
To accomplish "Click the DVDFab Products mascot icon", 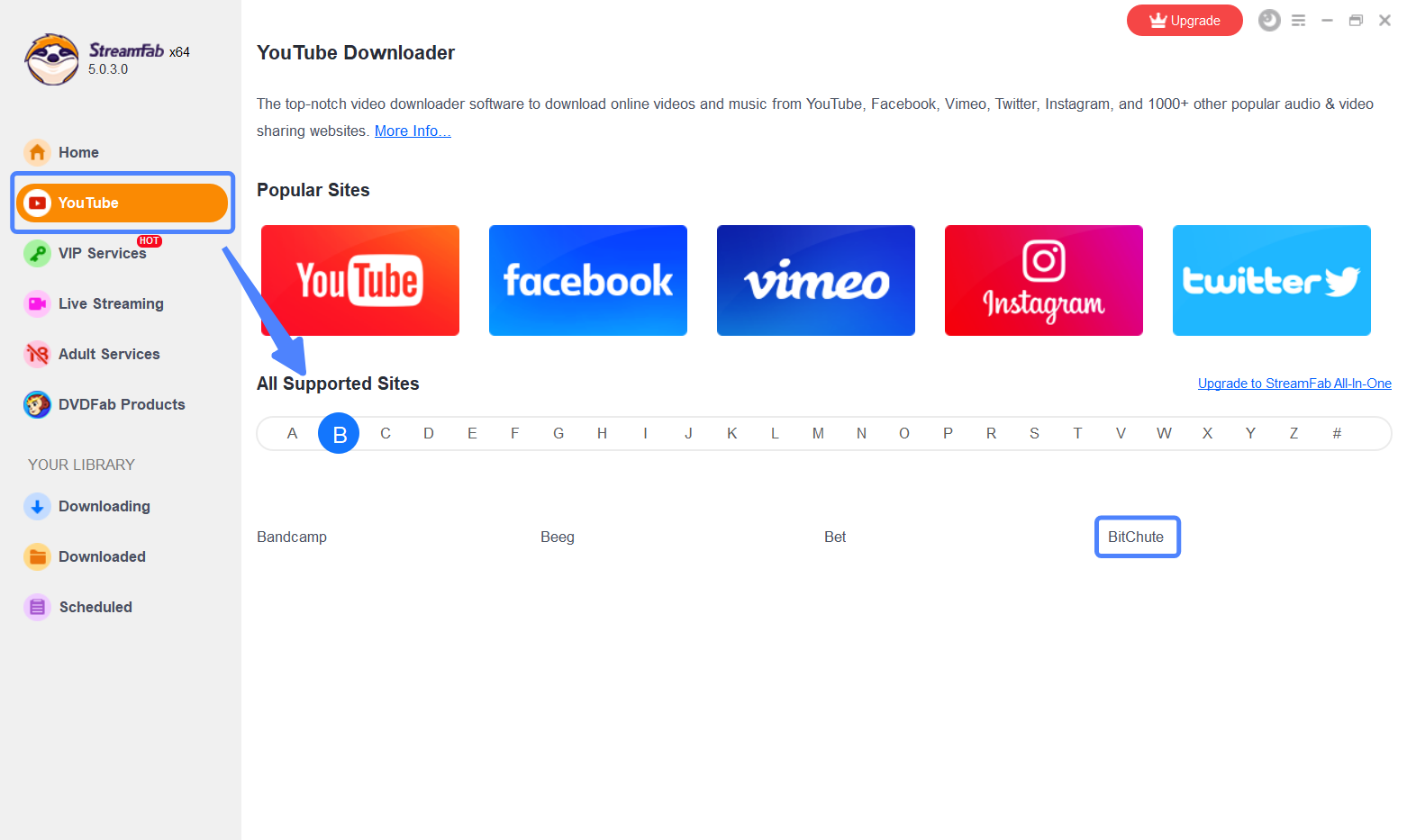I will (37, 404).
